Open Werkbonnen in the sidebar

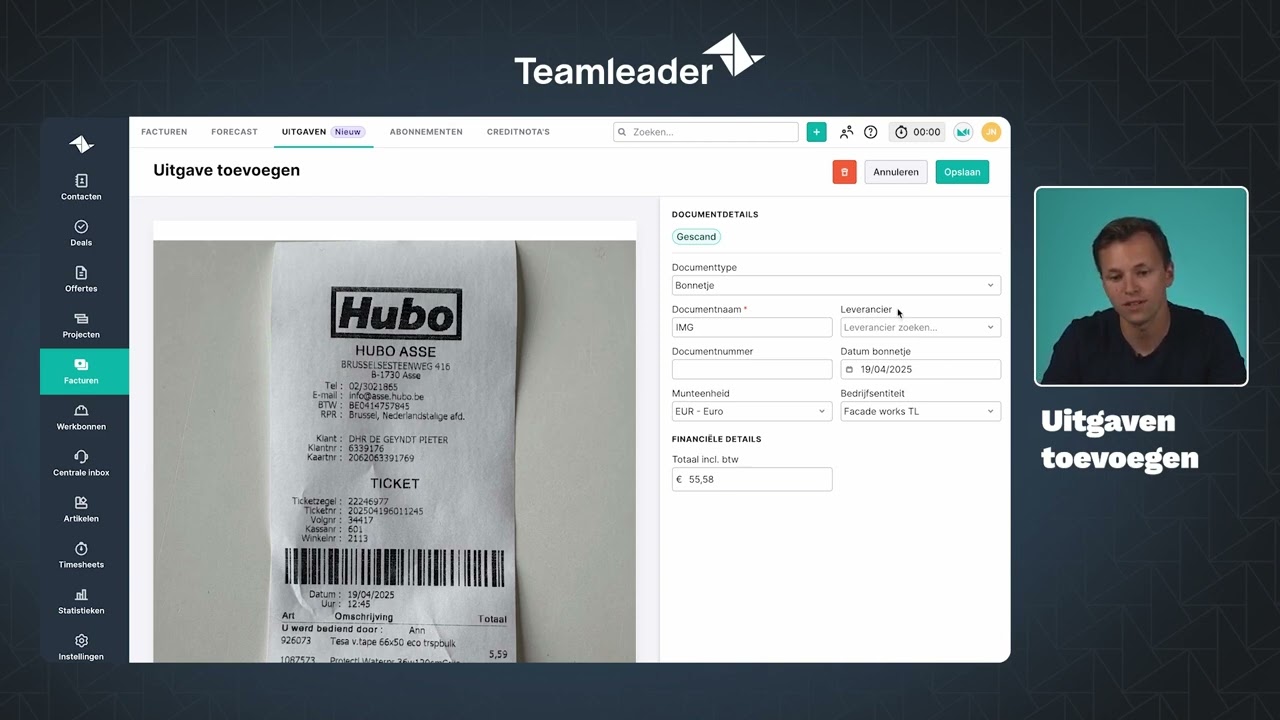pos(82,417)
